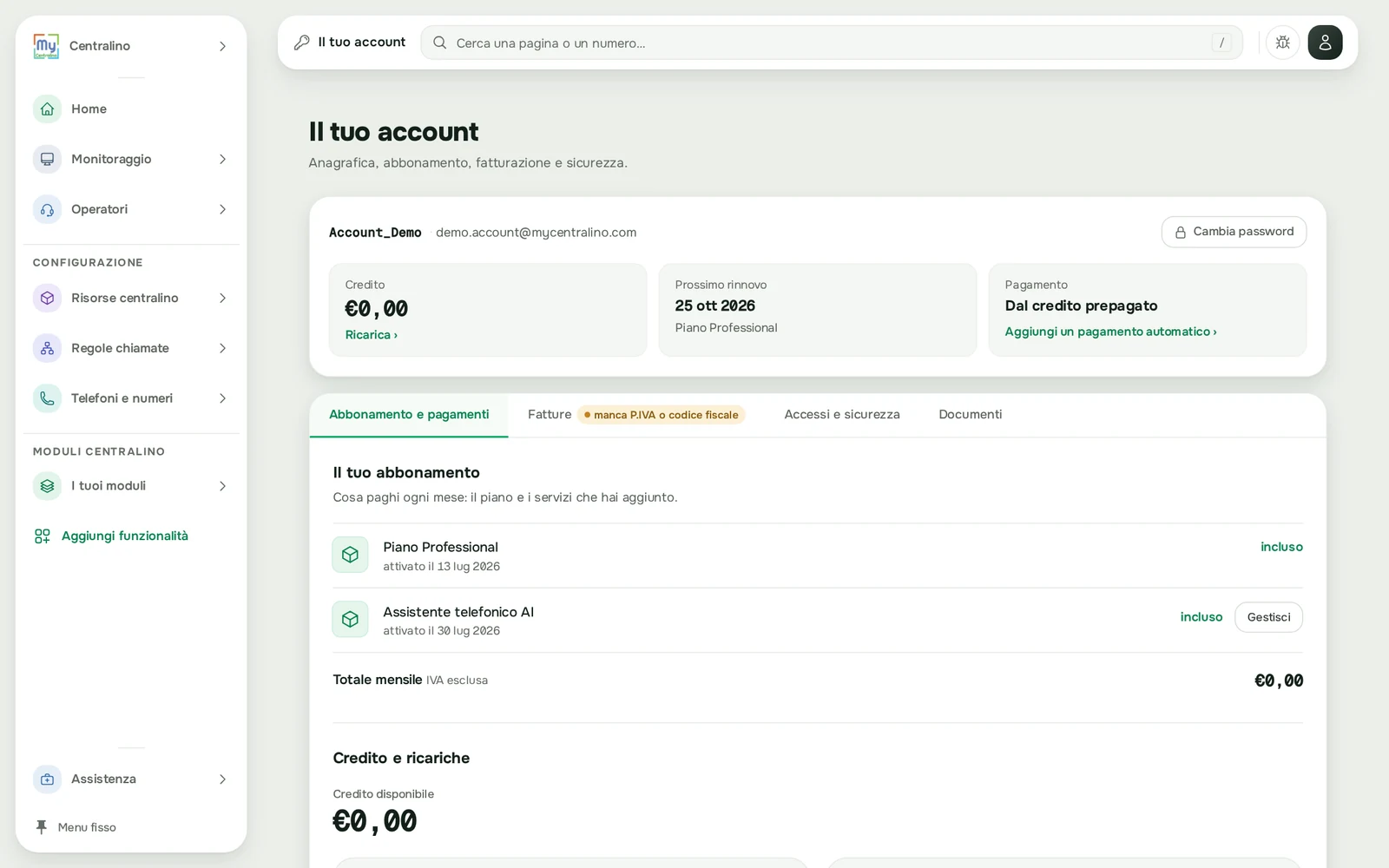Click the bug report icon in top bar
Viewport: 1389px width, 868px height.
pyautogui.click(x=1282, y=43)
